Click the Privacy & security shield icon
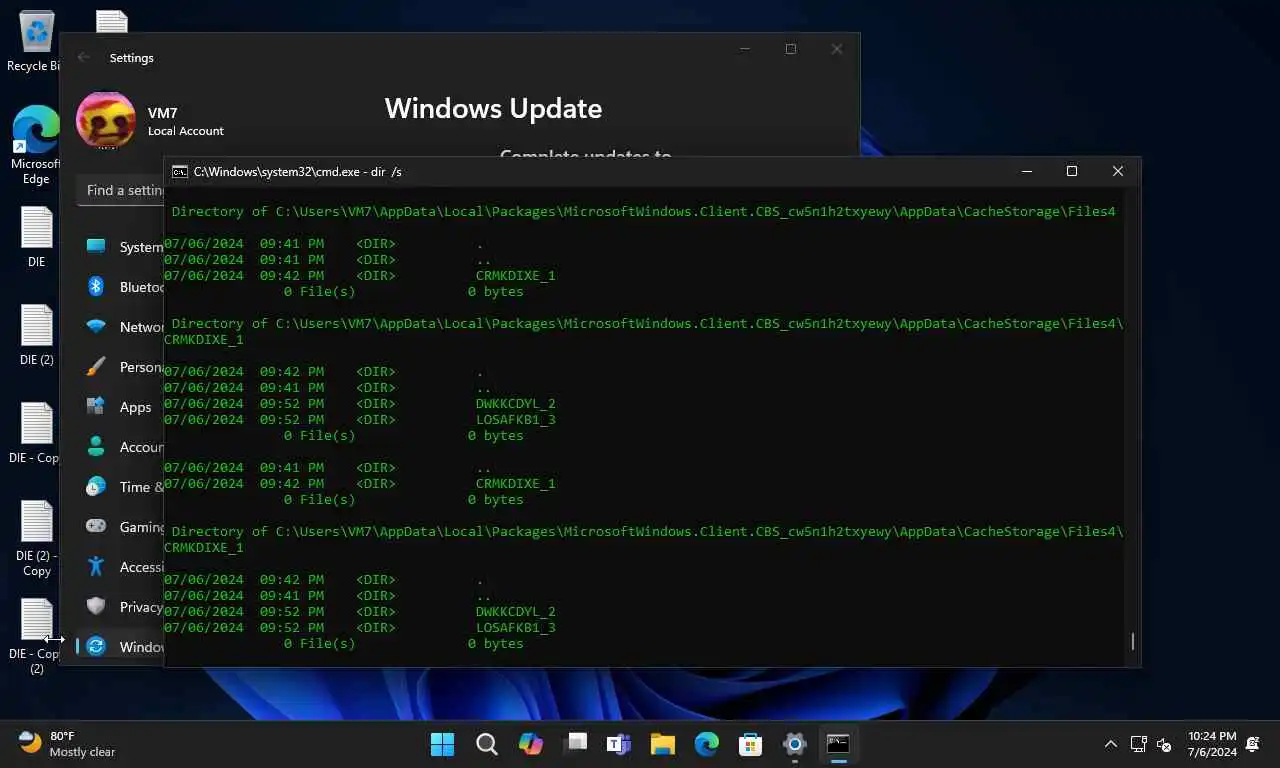1280x768 pixels. click(x=96, y=606)
